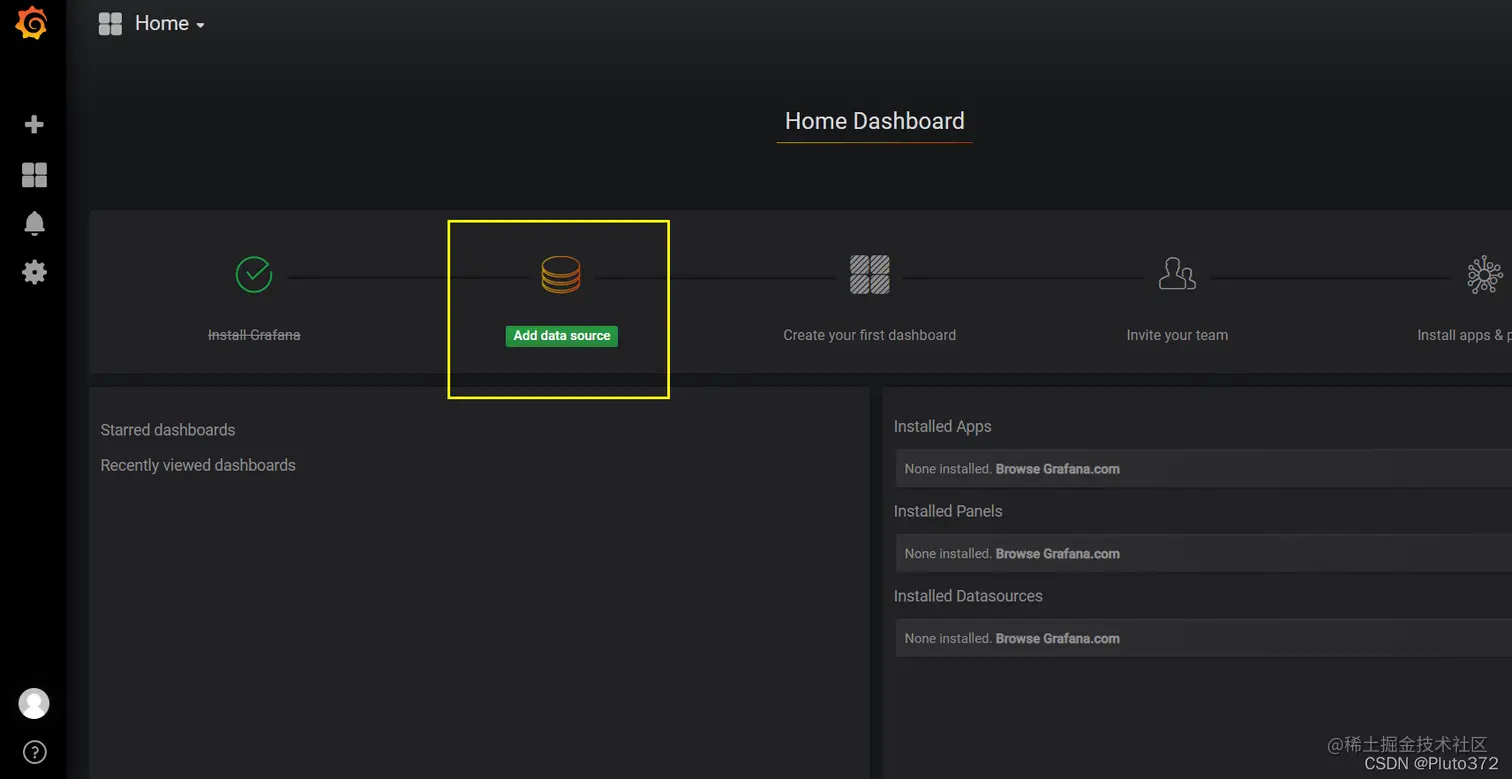1512x779 pixels.
Task: Click the Installed Datasources heading
Action: pos(968,596)
